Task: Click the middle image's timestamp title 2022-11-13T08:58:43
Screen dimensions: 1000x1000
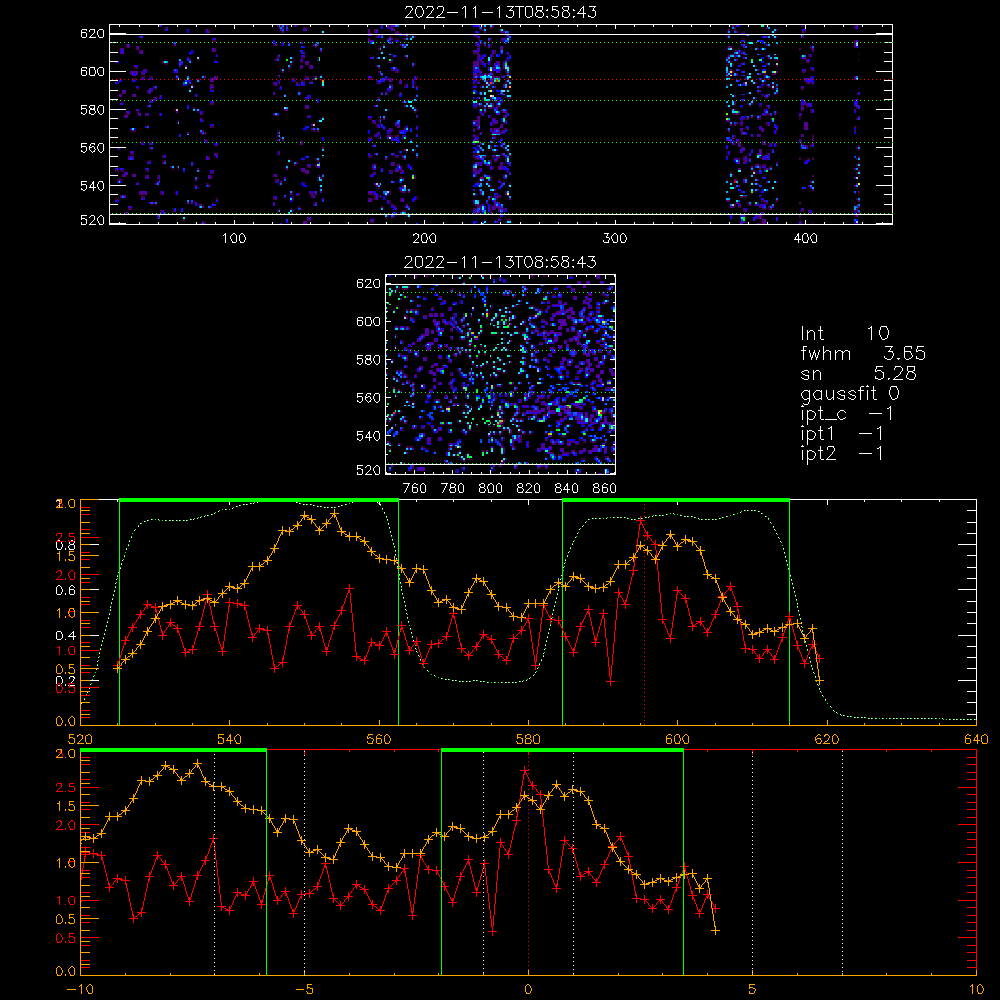Action: [x=501, y=262]
